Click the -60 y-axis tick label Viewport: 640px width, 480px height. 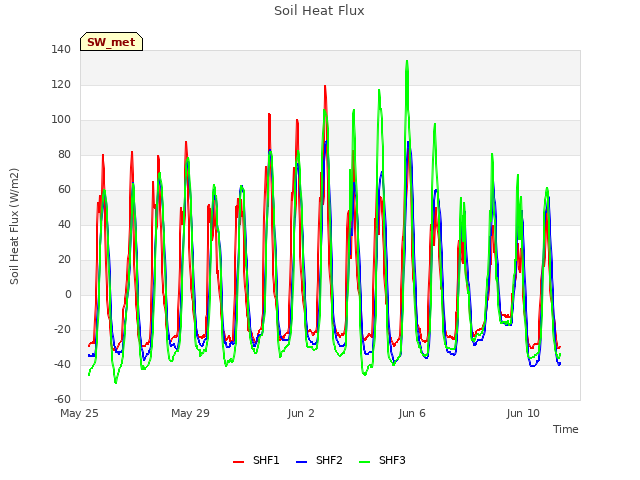[62, 400]
